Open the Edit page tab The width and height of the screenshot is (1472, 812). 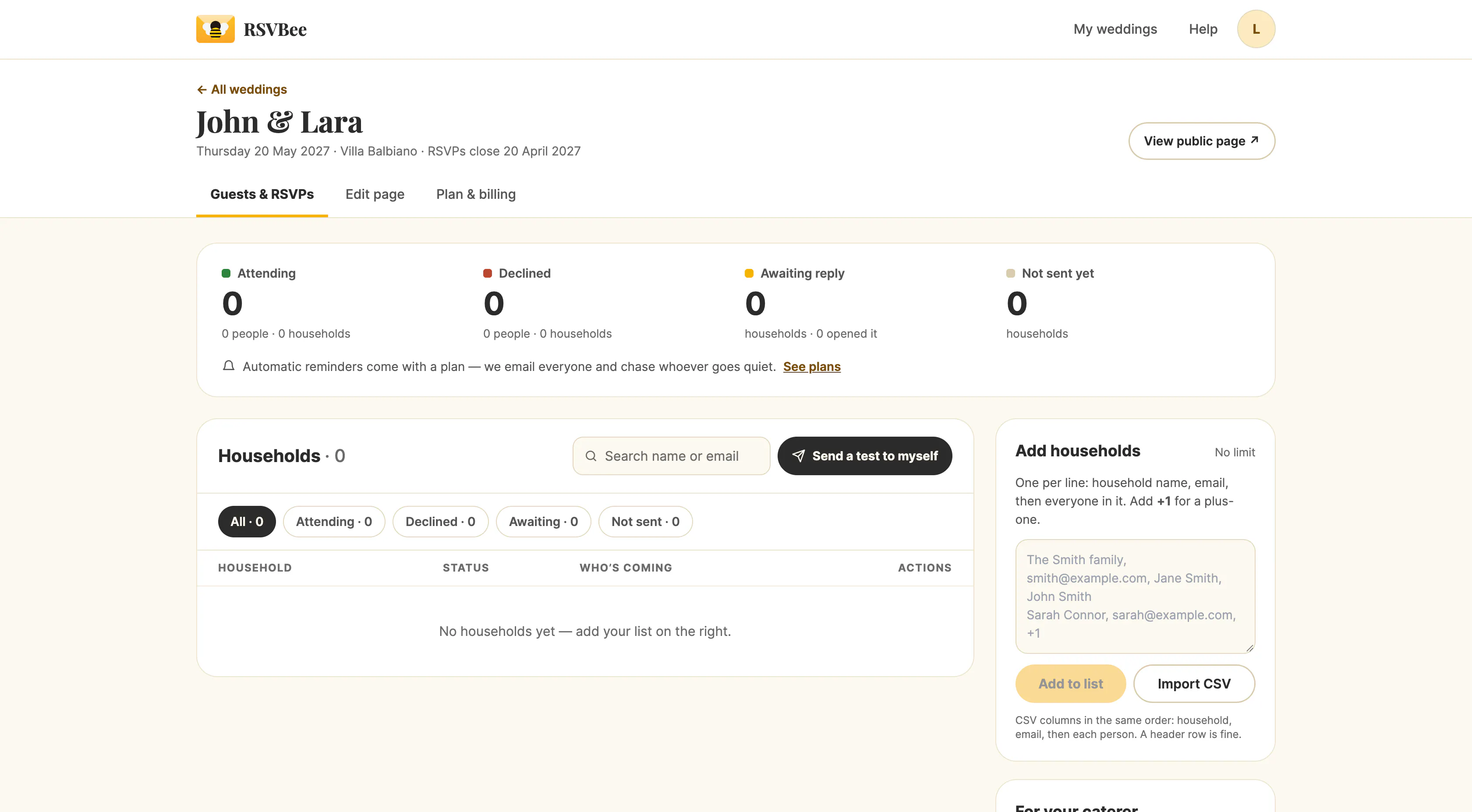click(375, 194)
